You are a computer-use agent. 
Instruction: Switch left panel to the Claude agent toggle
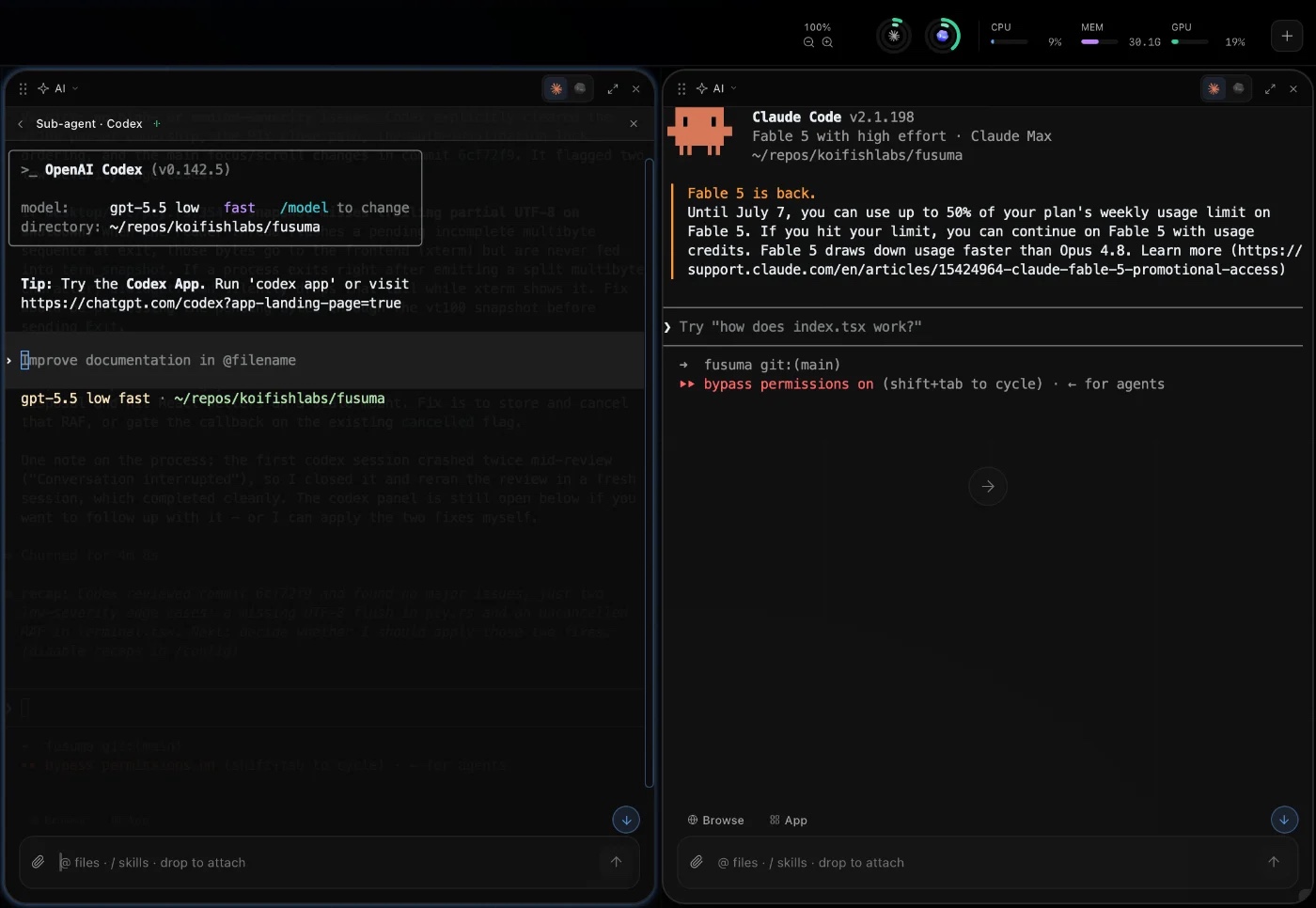pyautogui.click(x=556, y=88)
